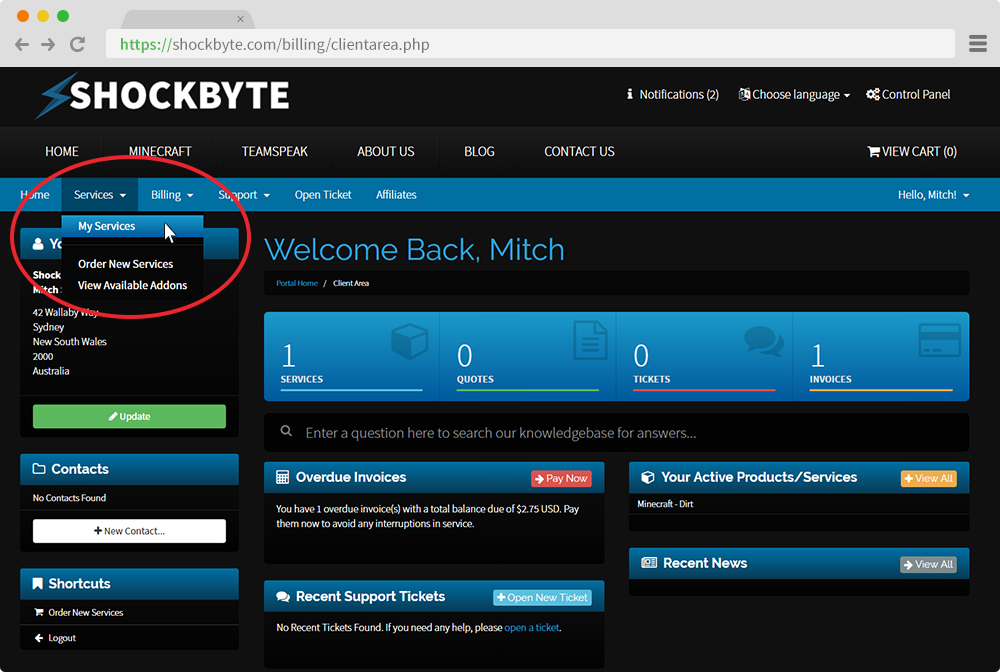Open the 0 TICKETS stat tile
Screen dimensions: 1000x672
pos(704,356)
